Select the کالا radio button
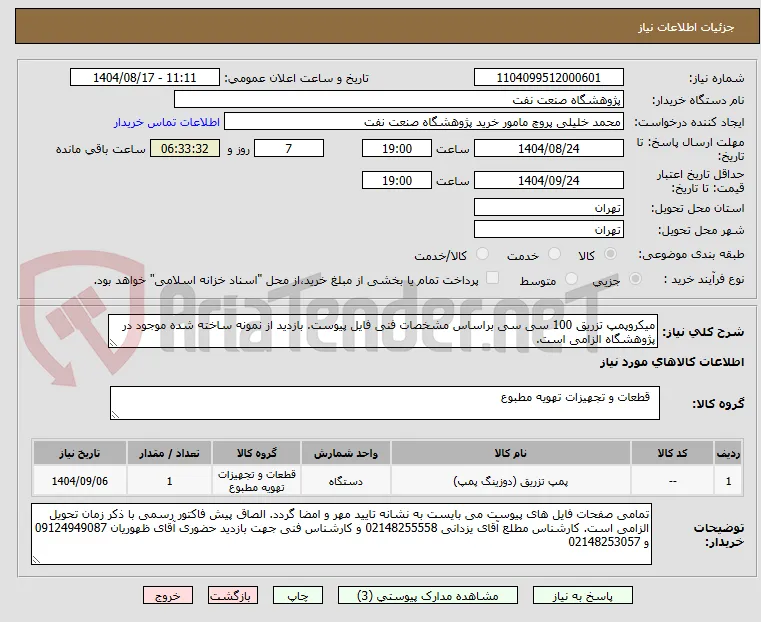The height and width of the screenshot is (622, 761). [611, 254]
